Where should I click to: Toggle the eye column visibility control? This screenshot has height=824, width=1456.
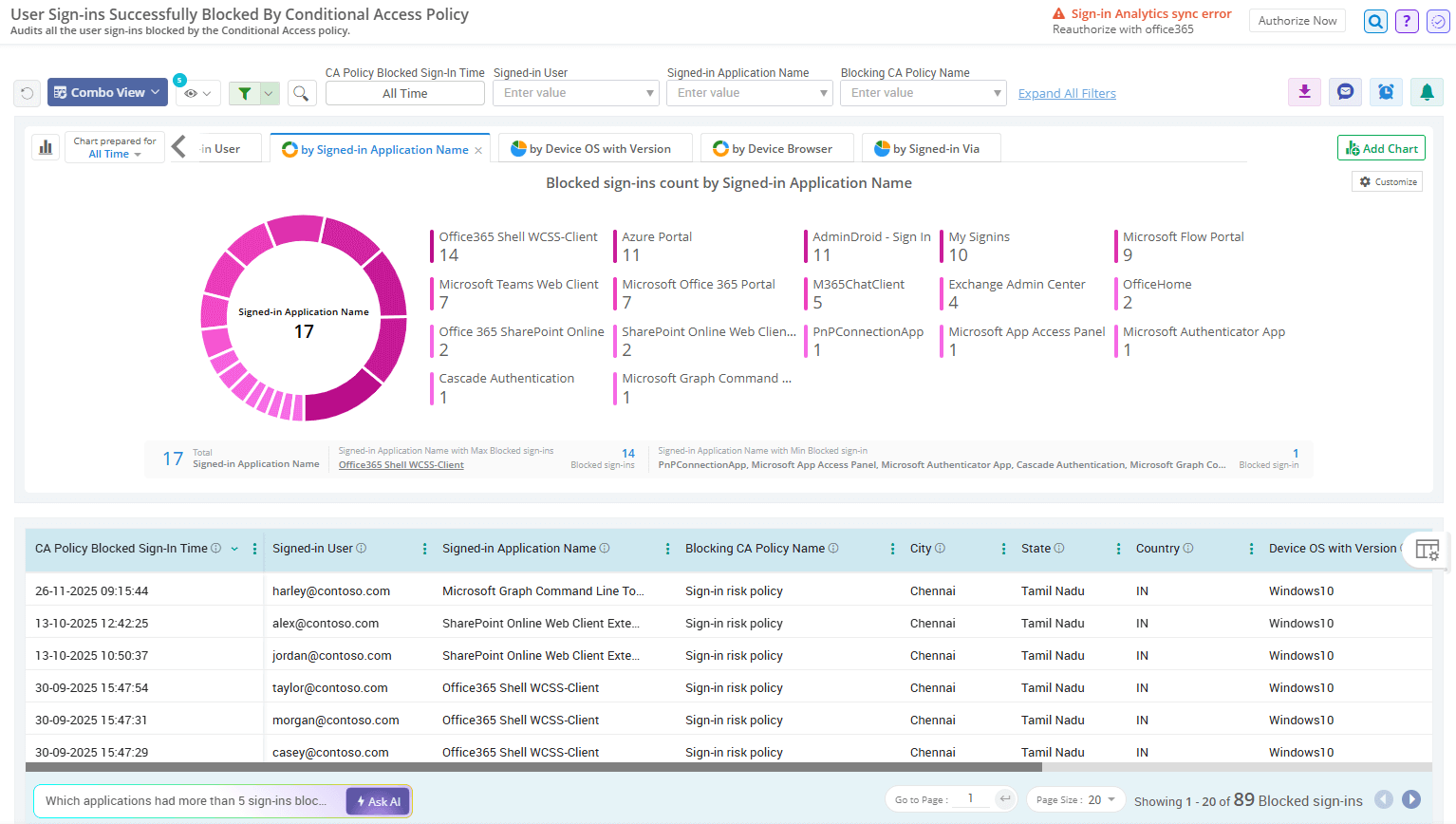click(197, 93)
